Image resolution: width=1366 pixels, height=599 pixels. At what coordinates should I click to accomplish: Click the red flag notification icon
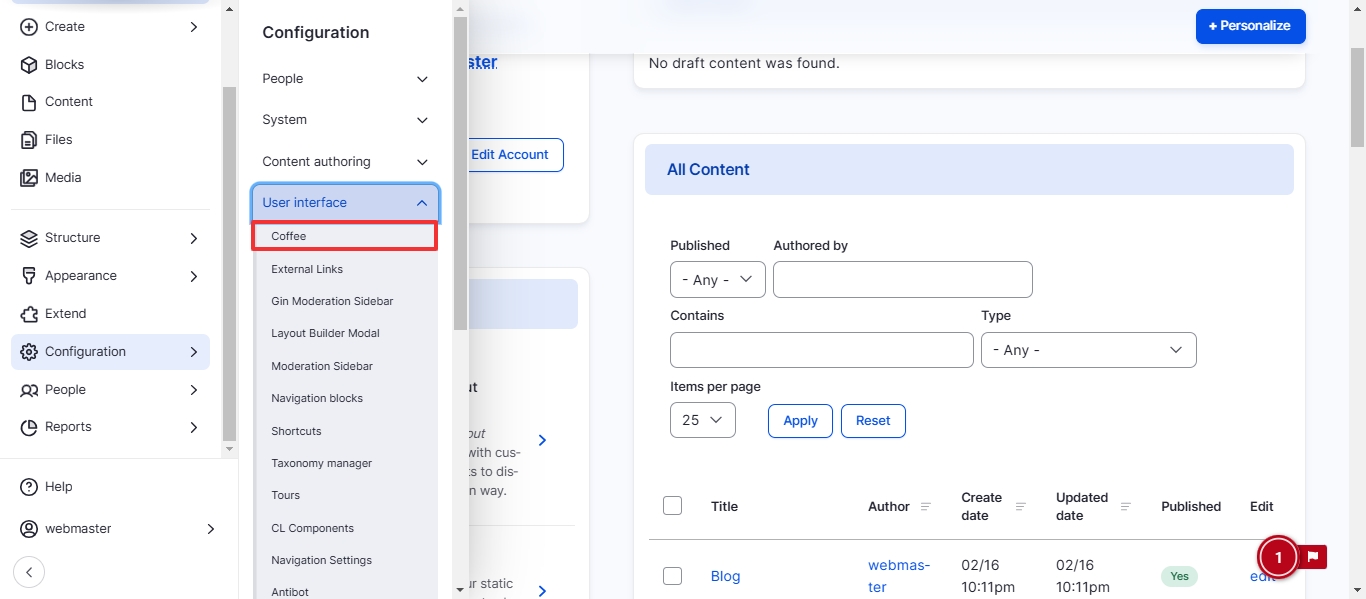coord(1313,557)
